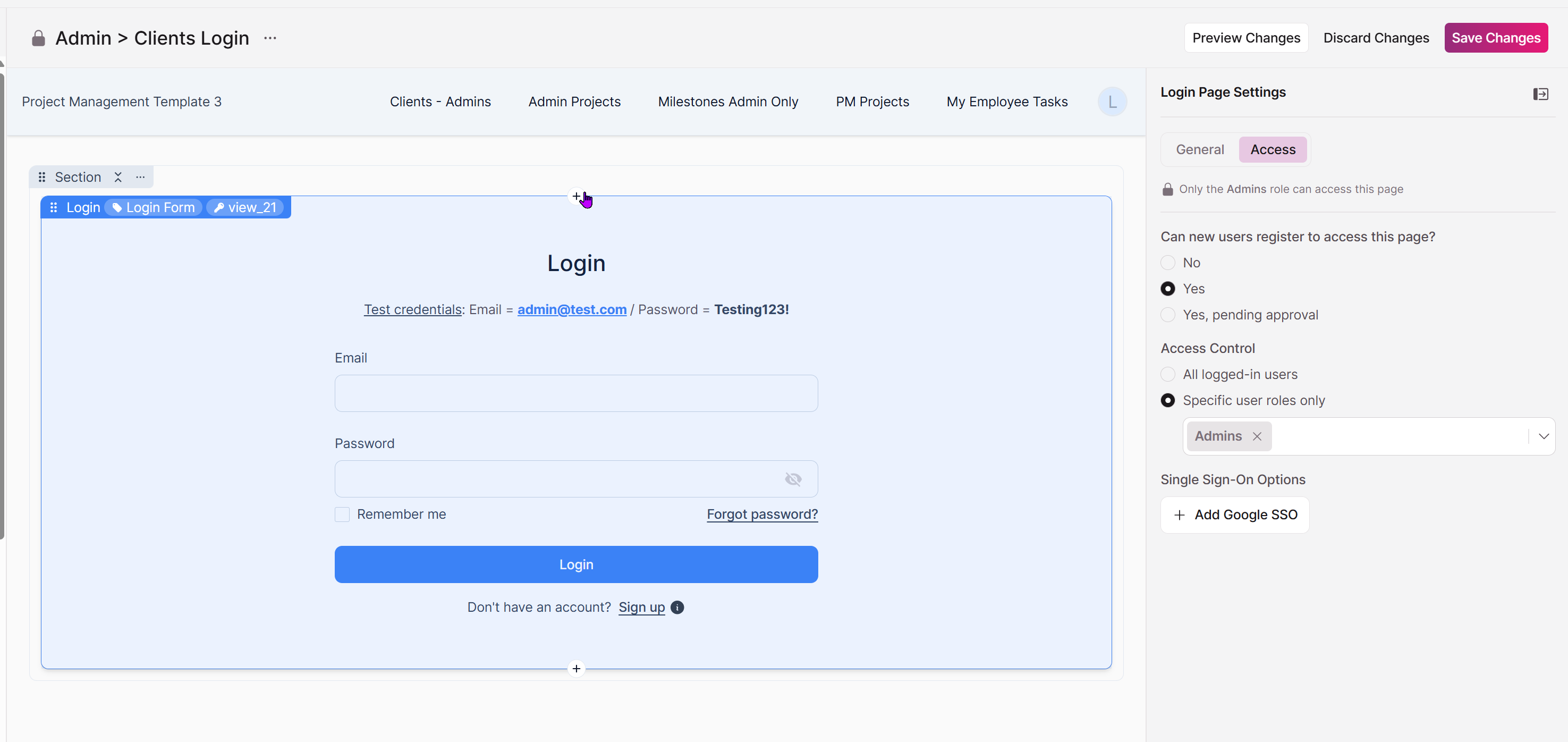
Task: Click the Test credentials text
Action: (x=413, y=309)
